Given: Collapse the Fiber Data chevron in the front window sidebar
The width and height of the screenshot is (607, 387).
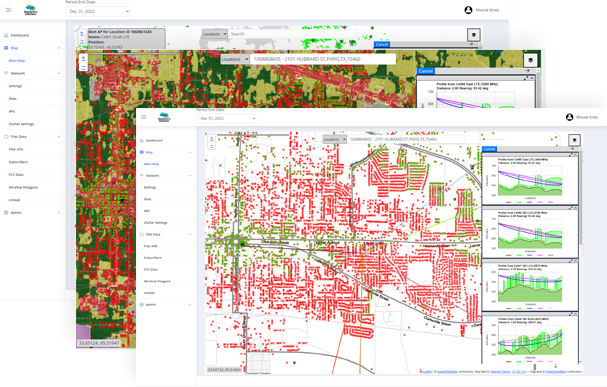Looking at the screenshot, I should [190, 235].
